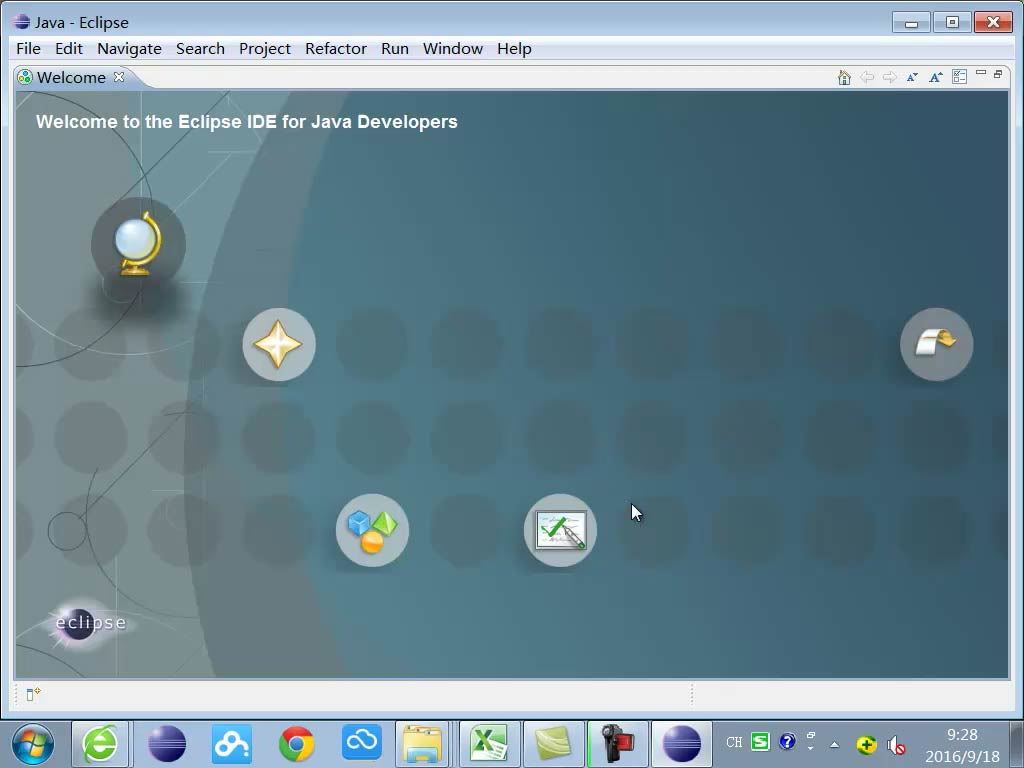This screenshot has height=768, width=1024.
Task: Minimize the Welcome view
Action: [981, 73]
